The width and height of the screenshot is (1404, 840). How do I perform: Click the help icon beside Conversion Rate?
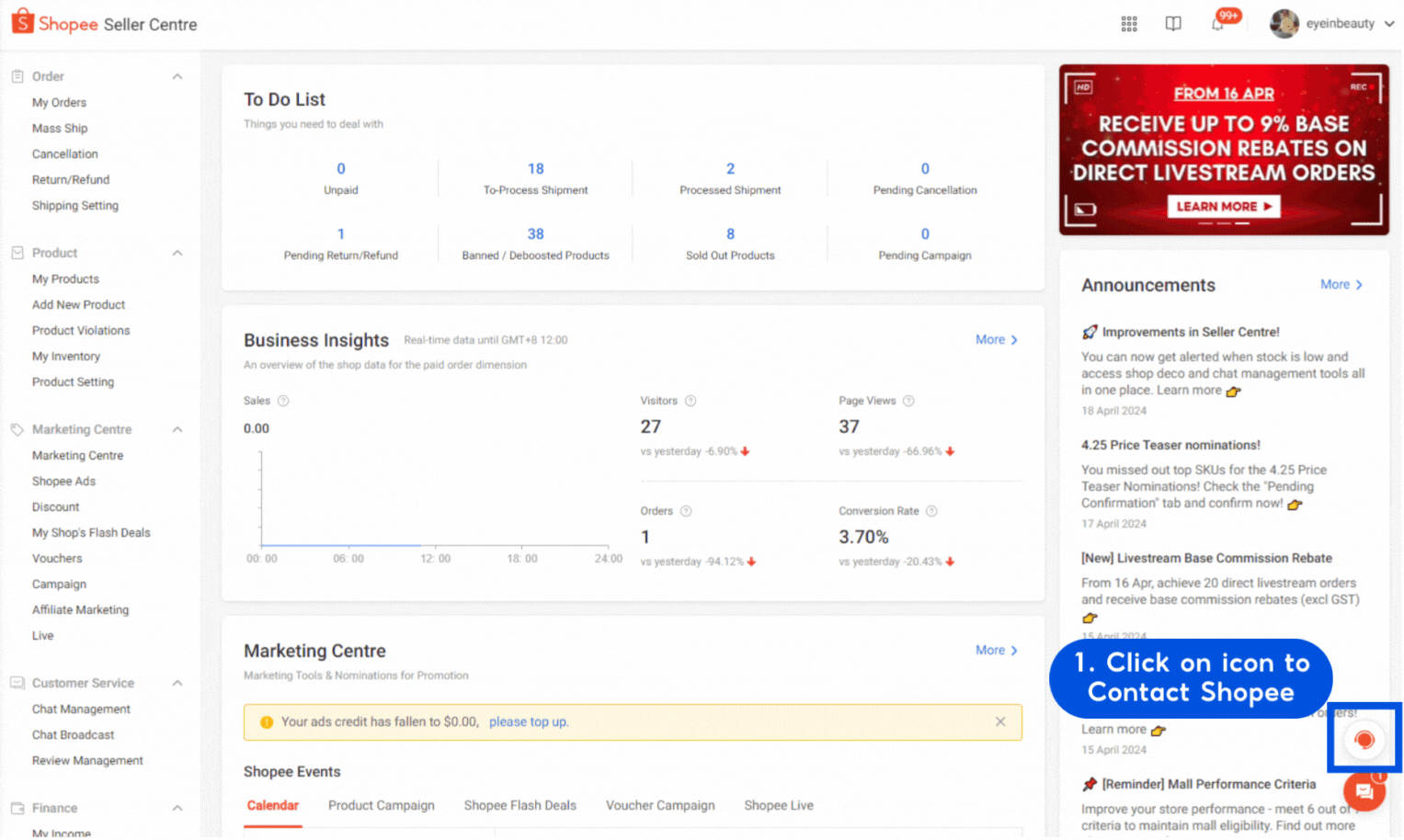(931, 511)
